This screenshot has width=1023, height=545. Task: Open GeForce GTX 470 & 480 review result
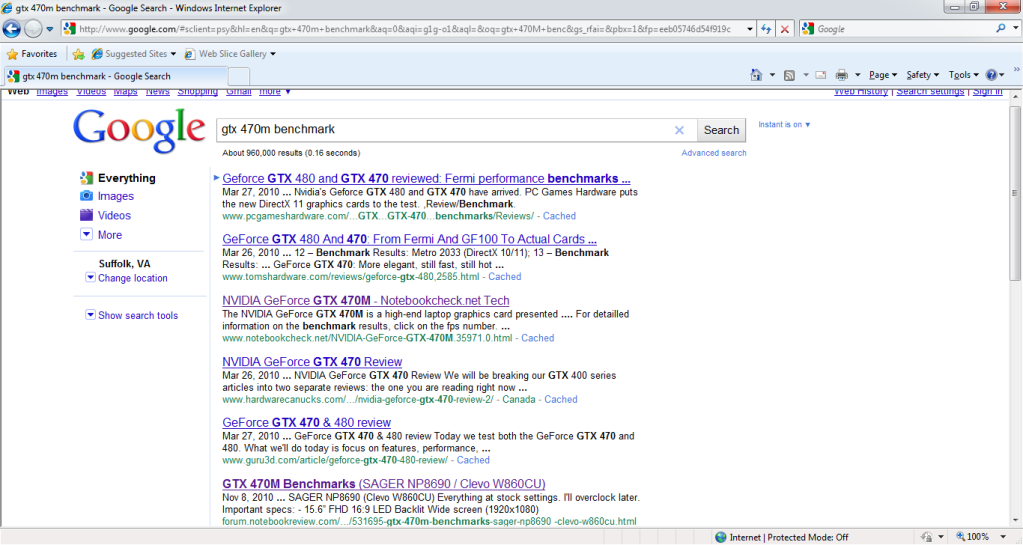coord(307,423)
